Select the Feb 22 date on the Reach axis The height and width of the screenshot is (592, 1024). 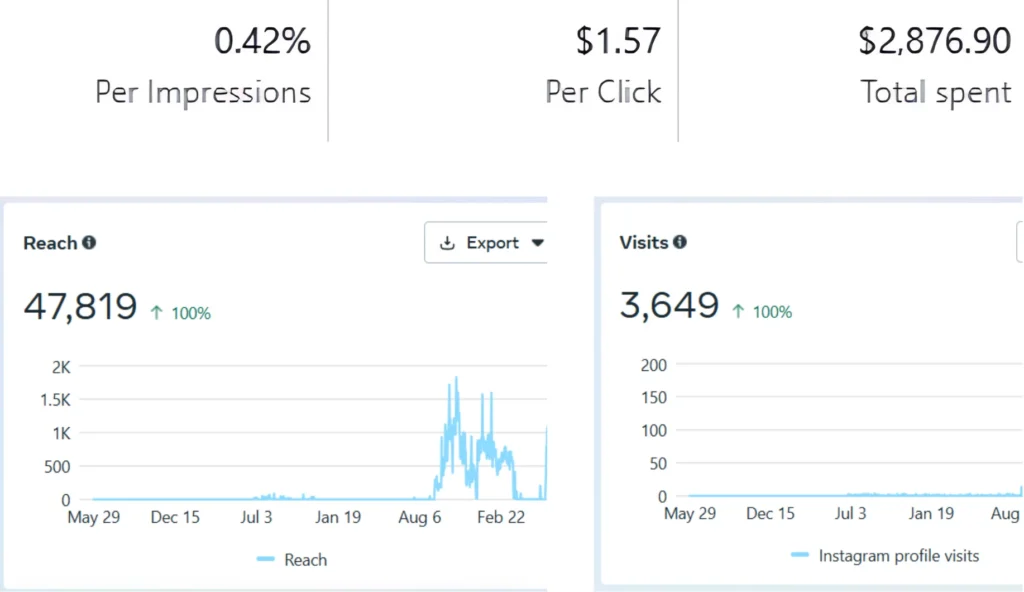tap(501, 517)
